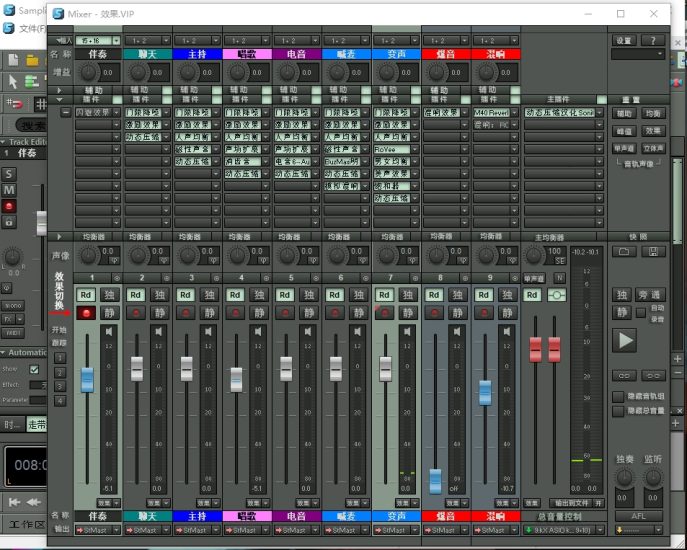Check the 隐藏音轨组 checkbox

coord(618,397)
